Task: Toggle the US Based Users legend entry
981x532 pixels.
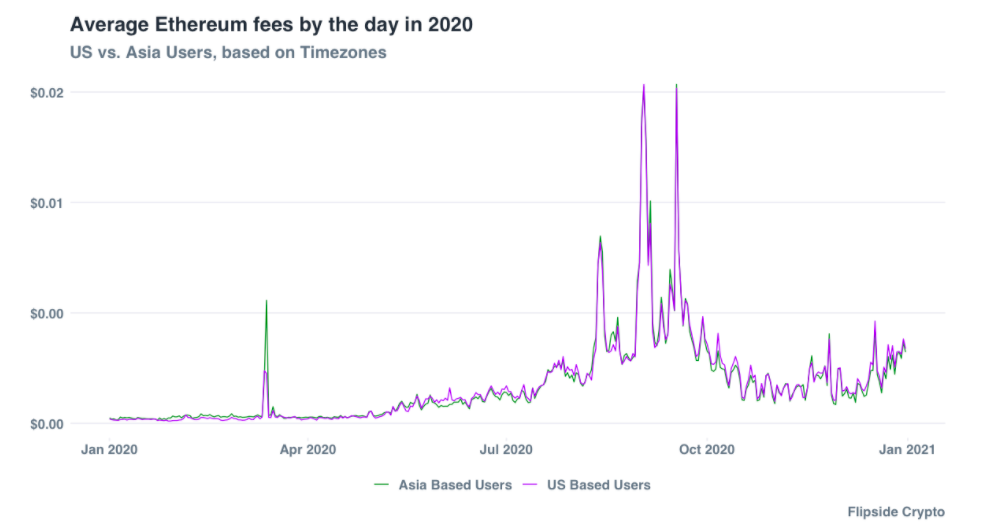Action: point(586,485)
